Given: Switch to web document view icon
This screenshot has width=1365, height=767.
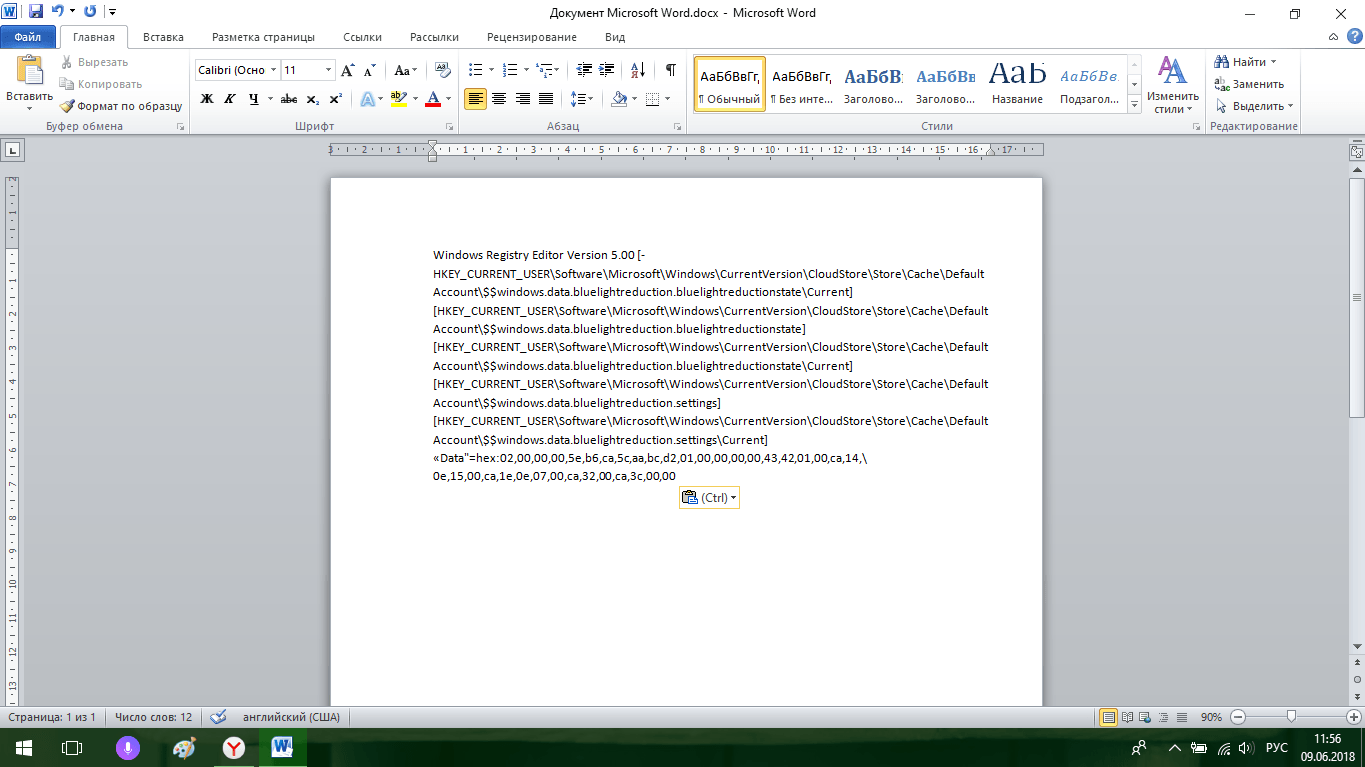Looking at the screenshot, I should coord(1146,717).
